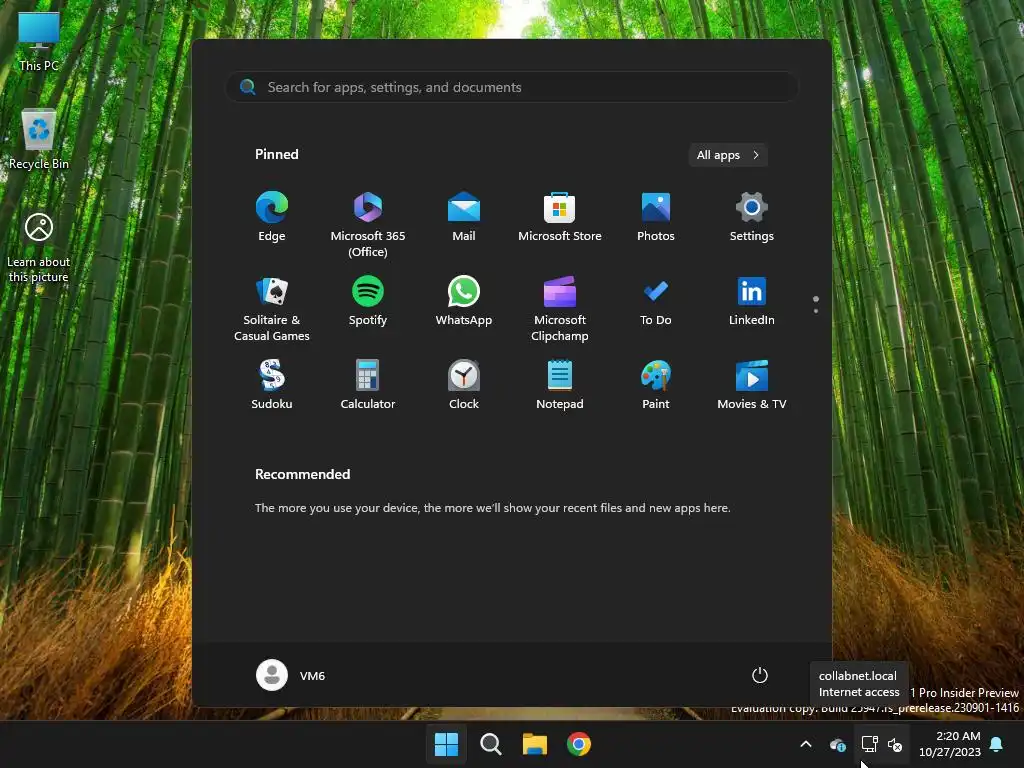Open VM6 user account menu
Screen dimensions: 1024x768
click(291, 675)
